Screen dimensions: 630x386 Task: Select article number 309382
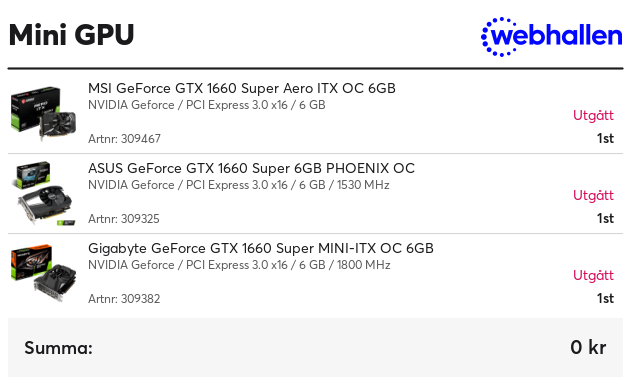click(x=124, y=298)
